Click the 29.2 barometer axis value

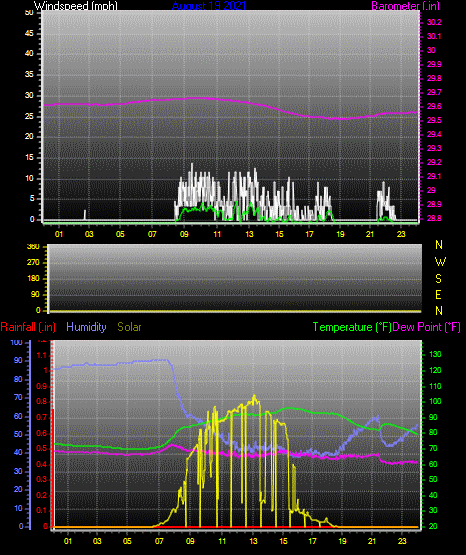pos(434,162)
